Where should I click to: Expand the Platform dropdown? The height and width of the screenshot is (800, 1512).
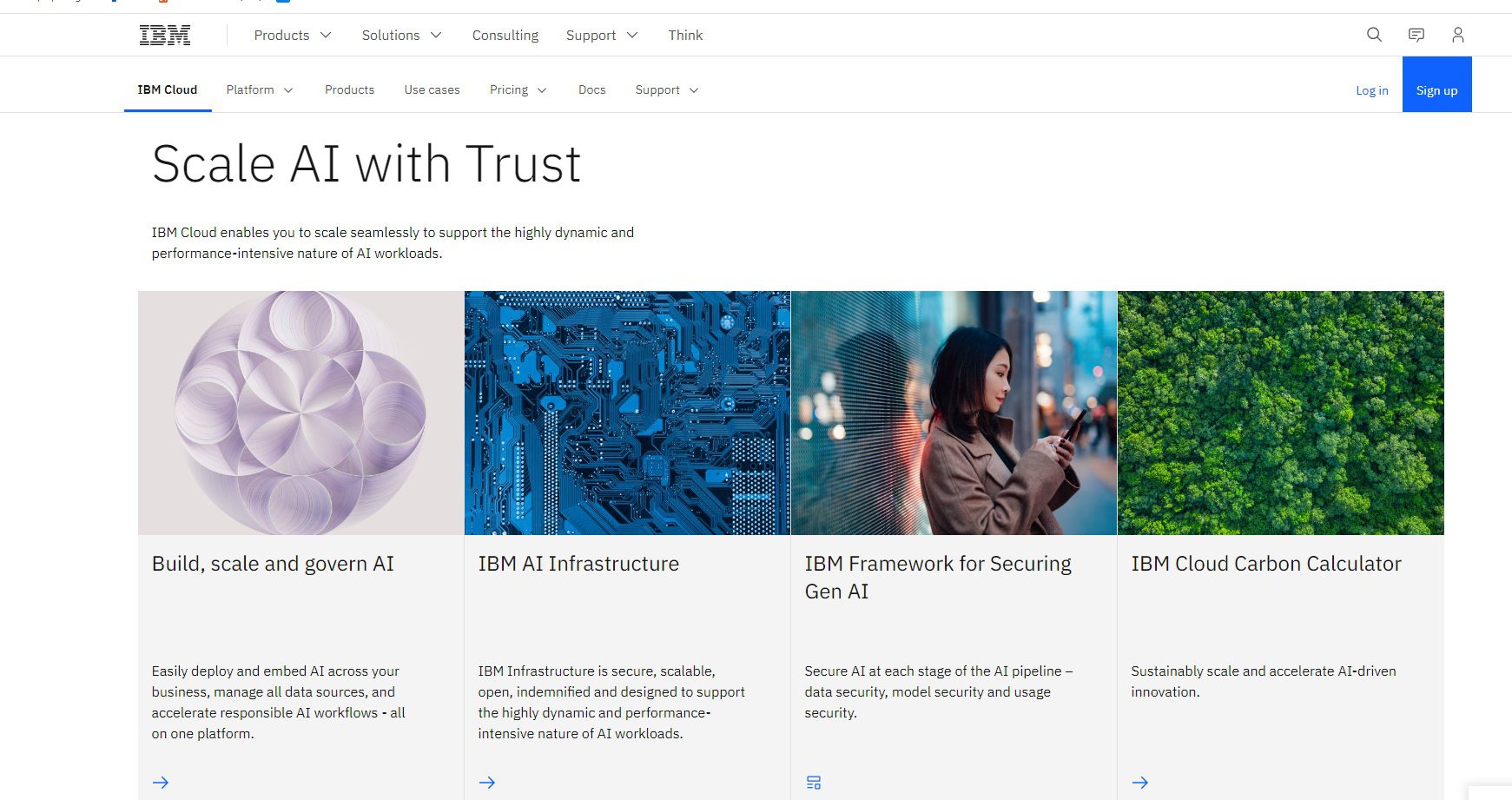(260, 89)
